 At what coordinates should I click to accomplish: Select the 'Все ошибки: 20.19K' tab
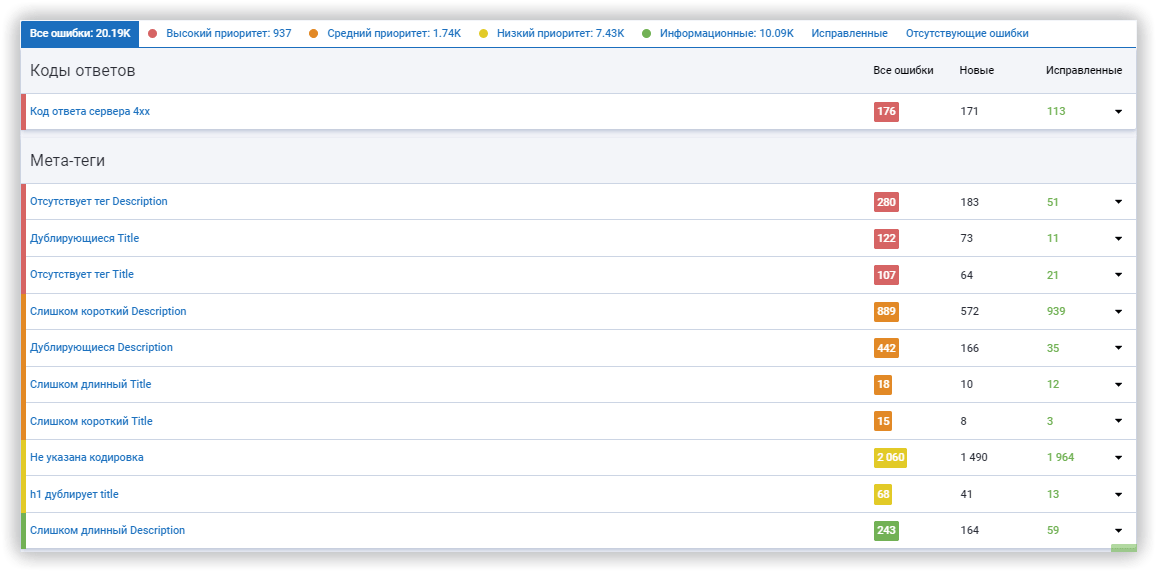(x=80, y=33)
